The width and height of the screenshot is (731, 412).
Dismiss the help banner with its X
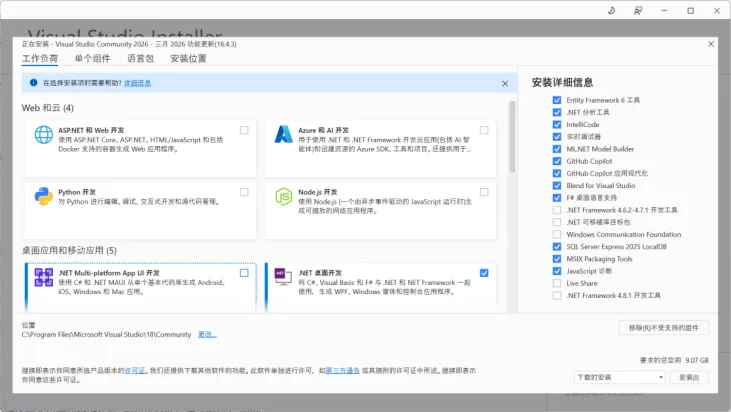[505, 83]
